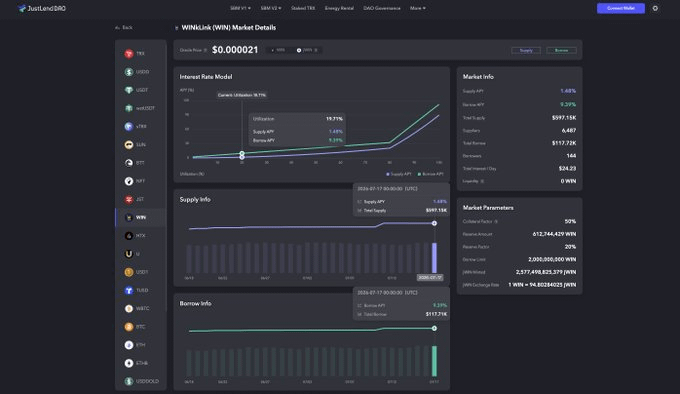Viewport: 680px width, 394px height.
Task: Expand the SBM V2 dropdown menu
Action: [271, 8]
